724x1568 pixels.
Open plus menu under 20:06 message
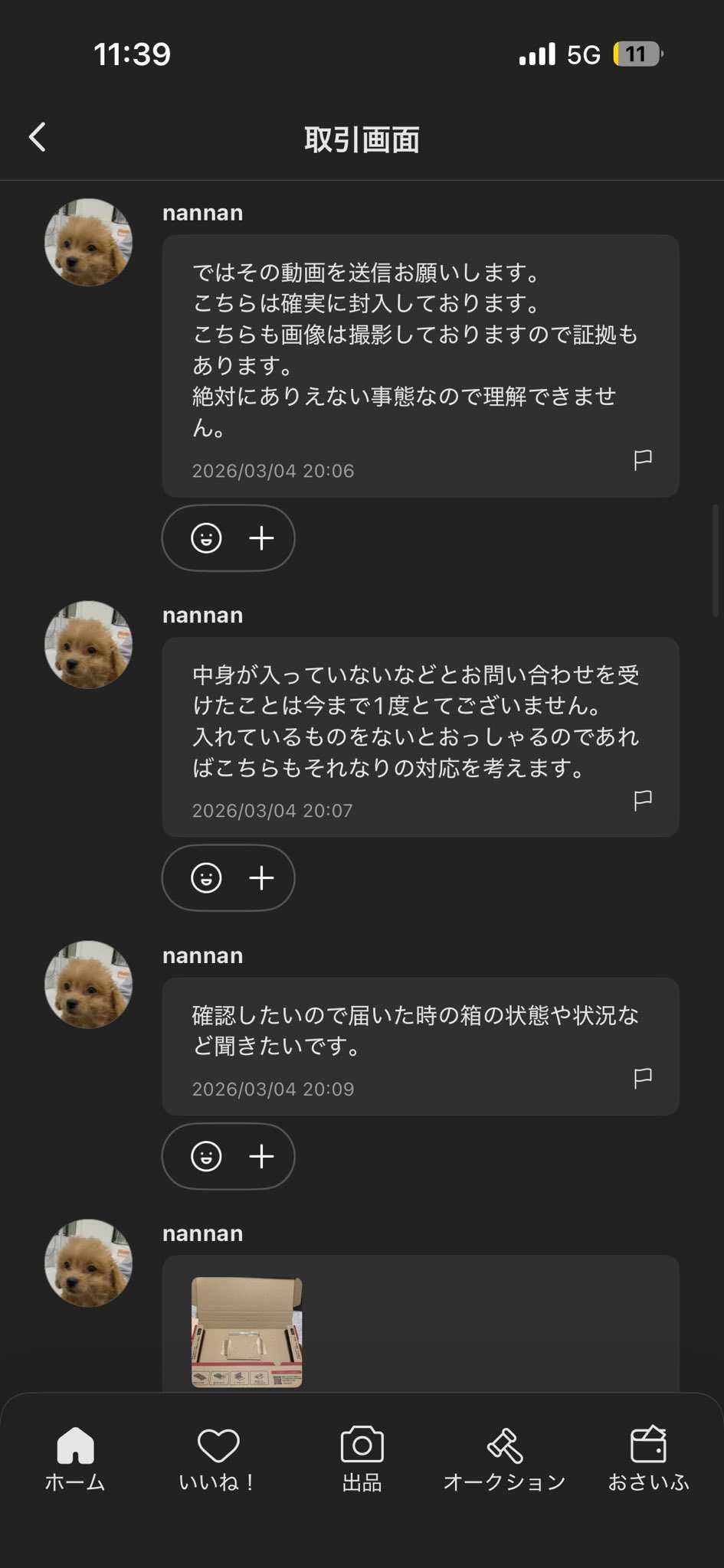click(x=262, y=538)
